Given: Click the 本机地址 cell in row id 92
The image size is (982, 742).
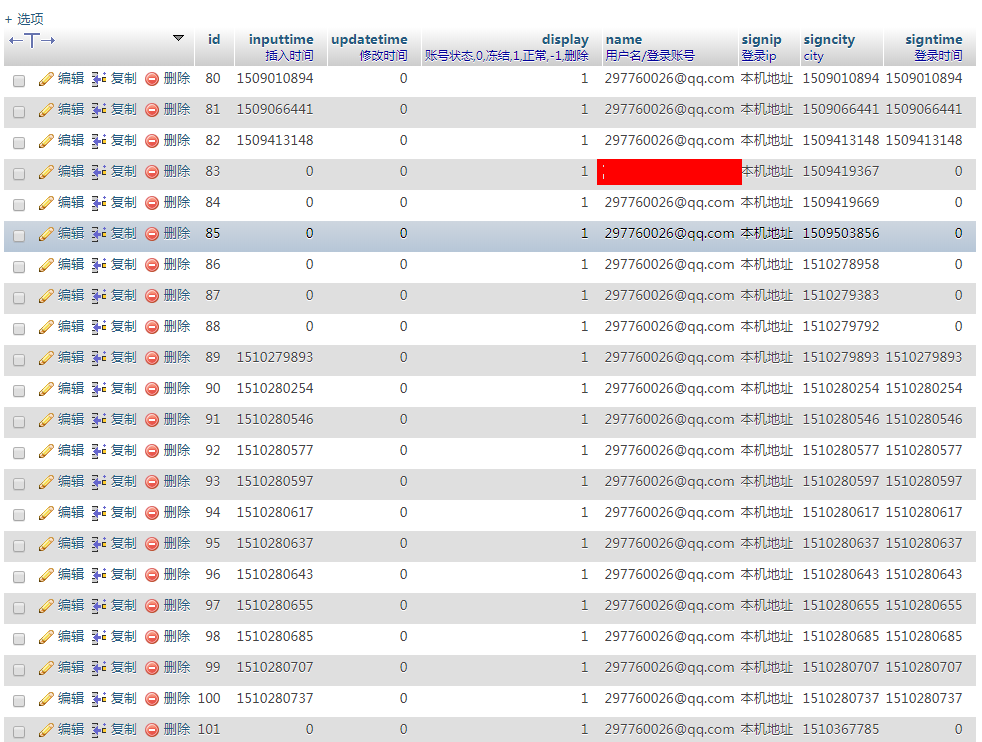Looking at the screenshot, I should (x=767, y=451).
